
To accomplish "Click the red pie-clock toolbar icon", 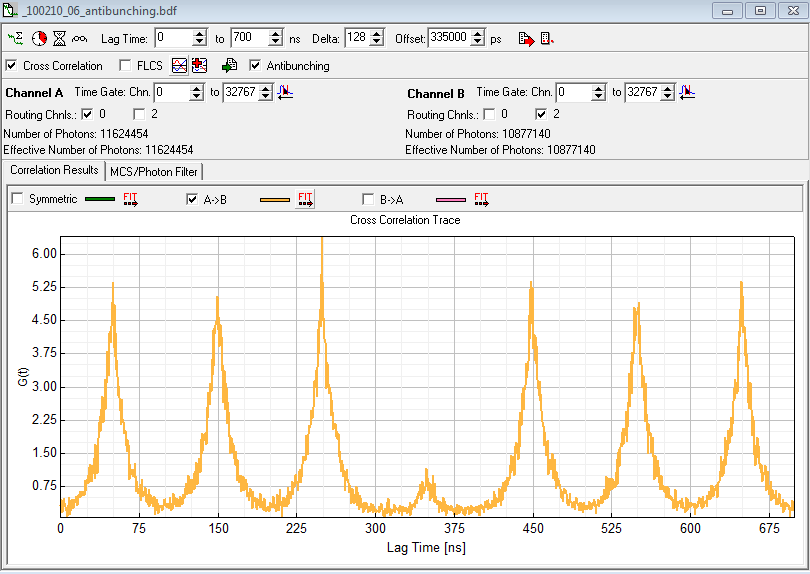I will [38, 38].
